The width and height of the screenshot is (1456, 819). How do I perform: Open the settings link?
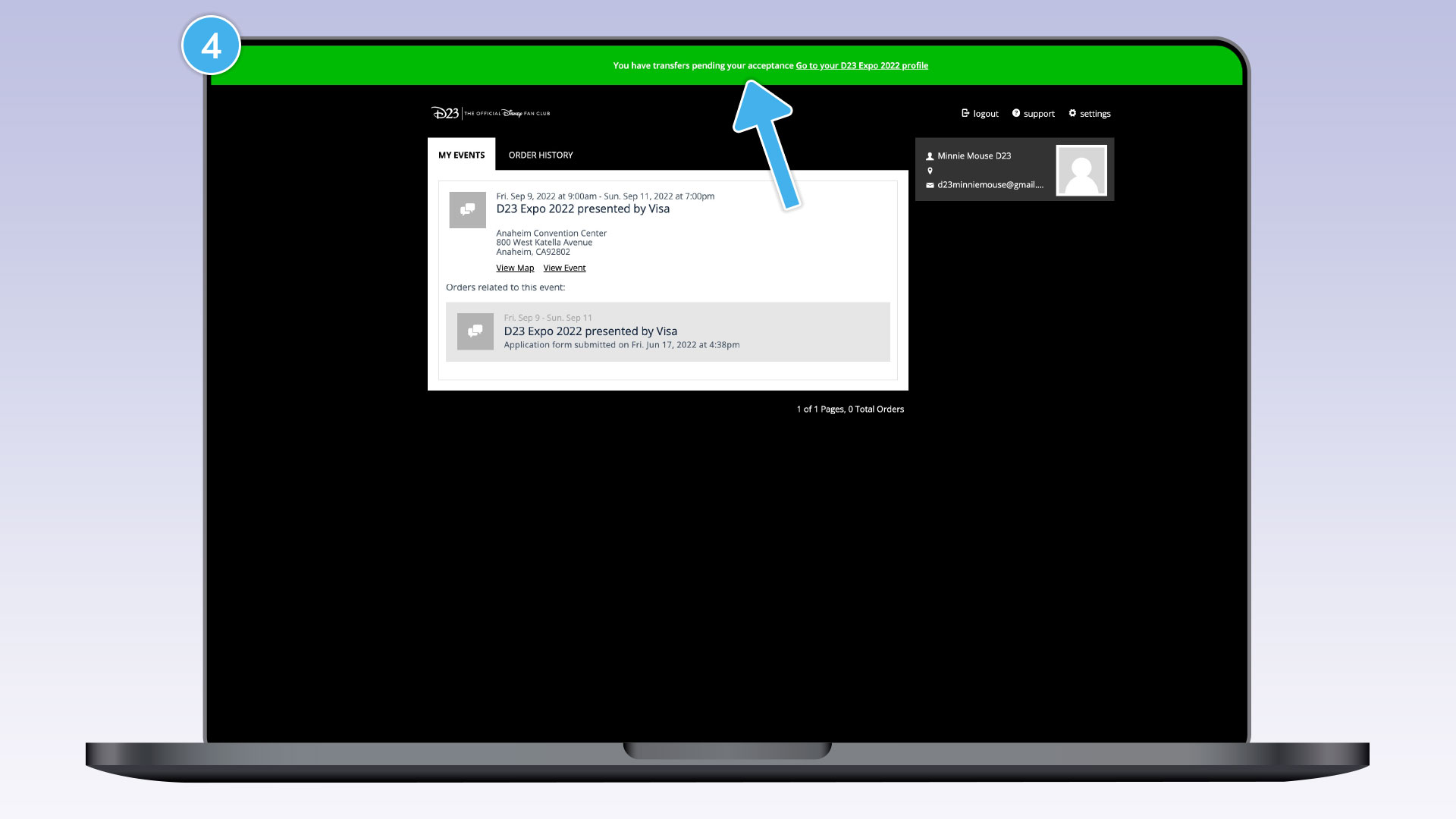click(x=1095, y=114)
